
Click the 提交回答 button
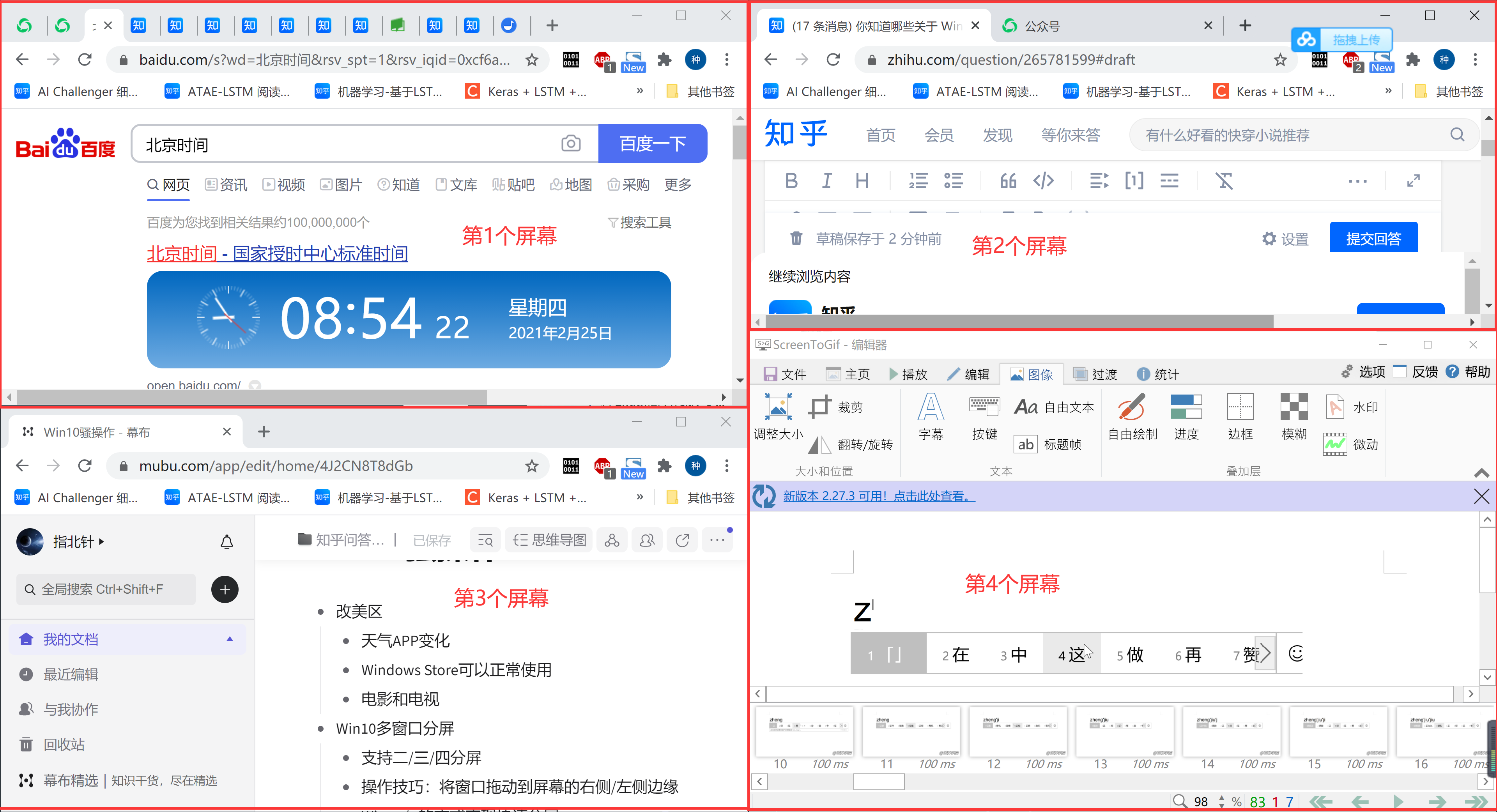point(1373,238)
